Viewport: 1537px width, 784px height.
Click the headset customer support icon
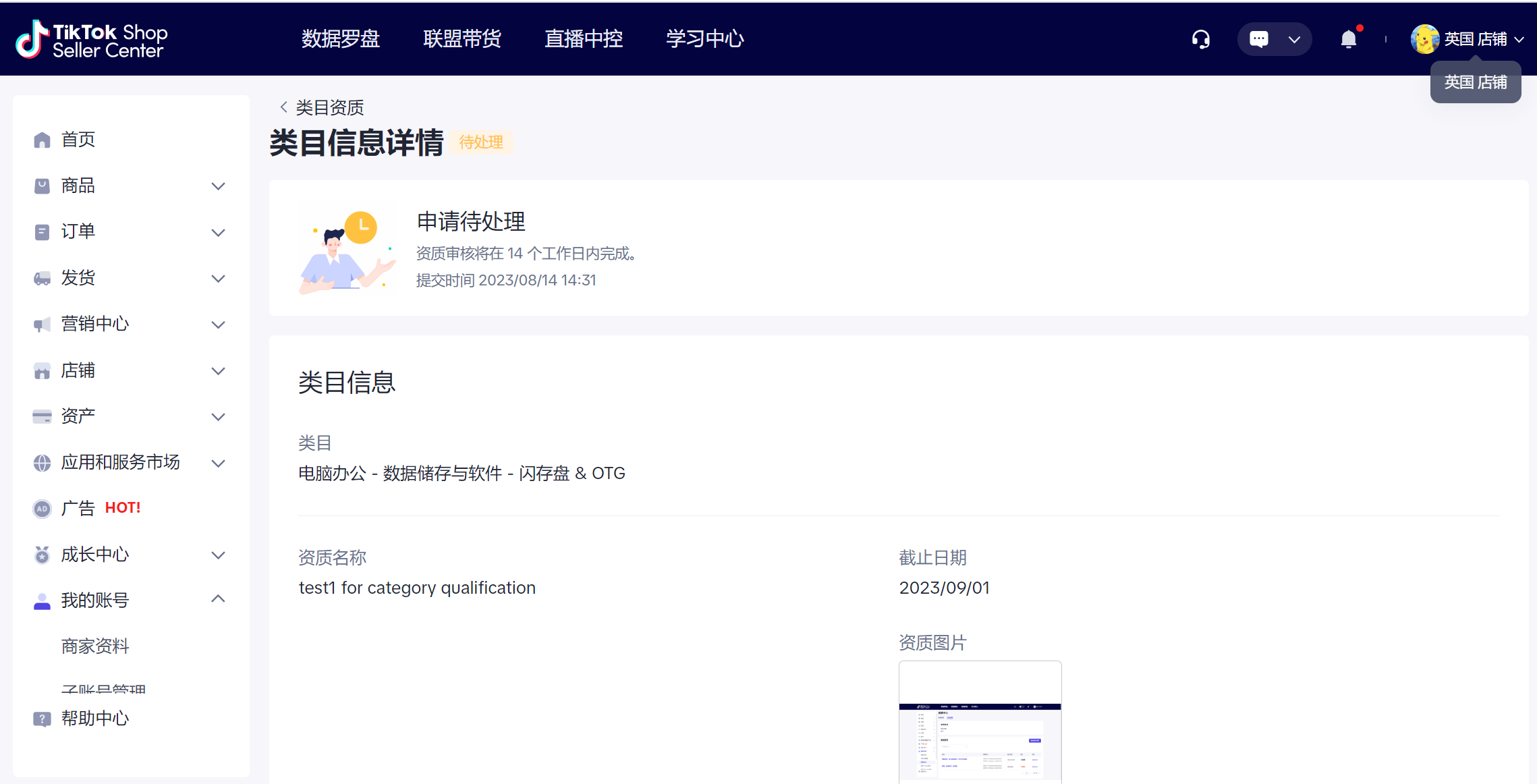coord(1200,39)
